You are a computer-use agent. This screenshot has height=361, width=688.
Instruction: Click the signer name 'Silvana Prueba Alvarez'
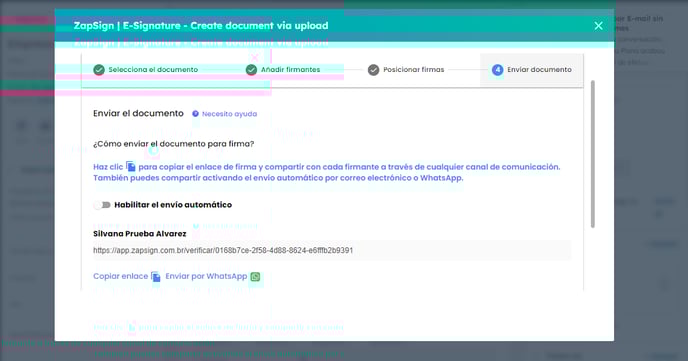[x=140, y=233]
